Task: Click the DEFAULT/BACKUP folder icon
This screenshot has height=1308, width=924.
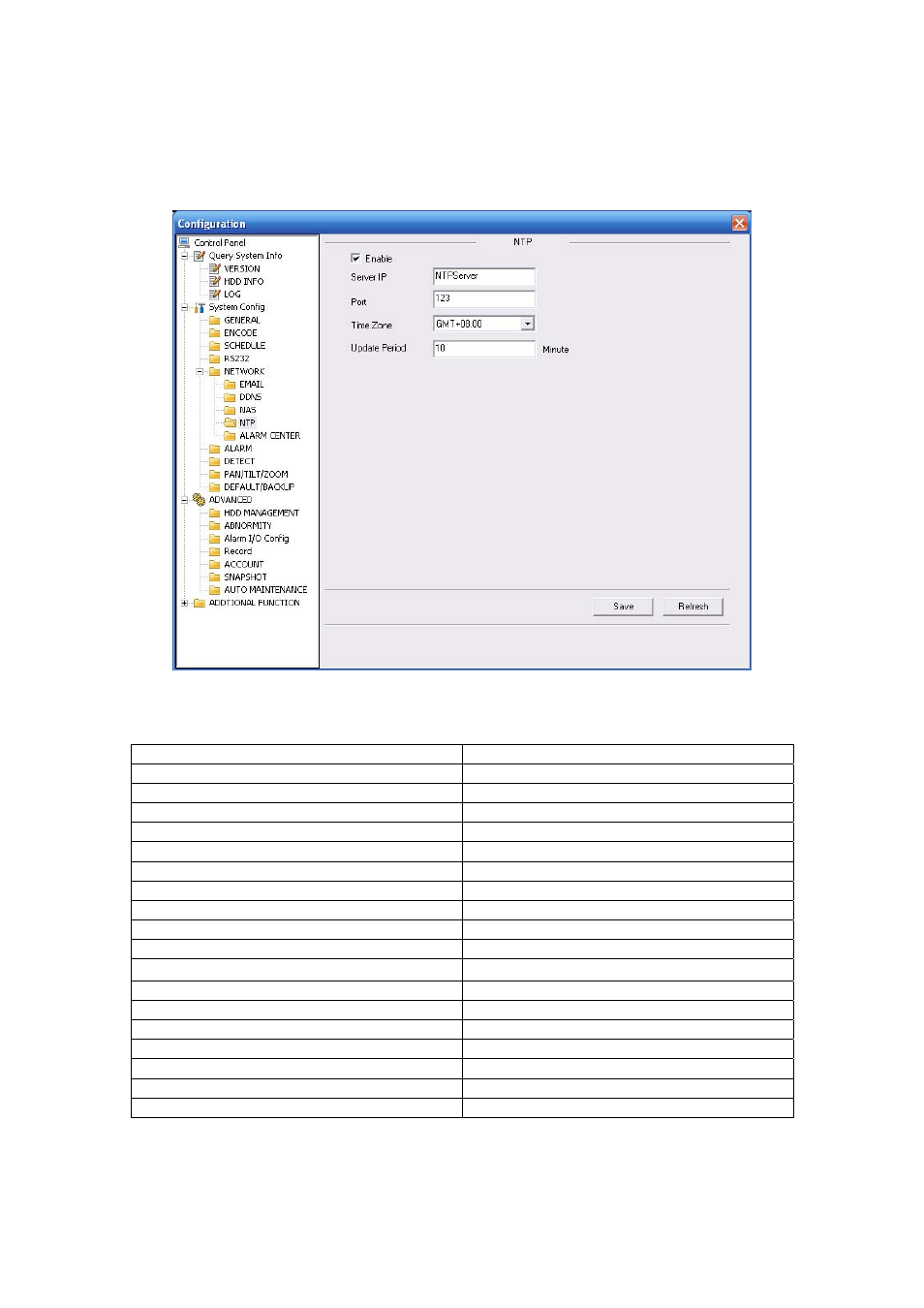Action: coord(215,486)
